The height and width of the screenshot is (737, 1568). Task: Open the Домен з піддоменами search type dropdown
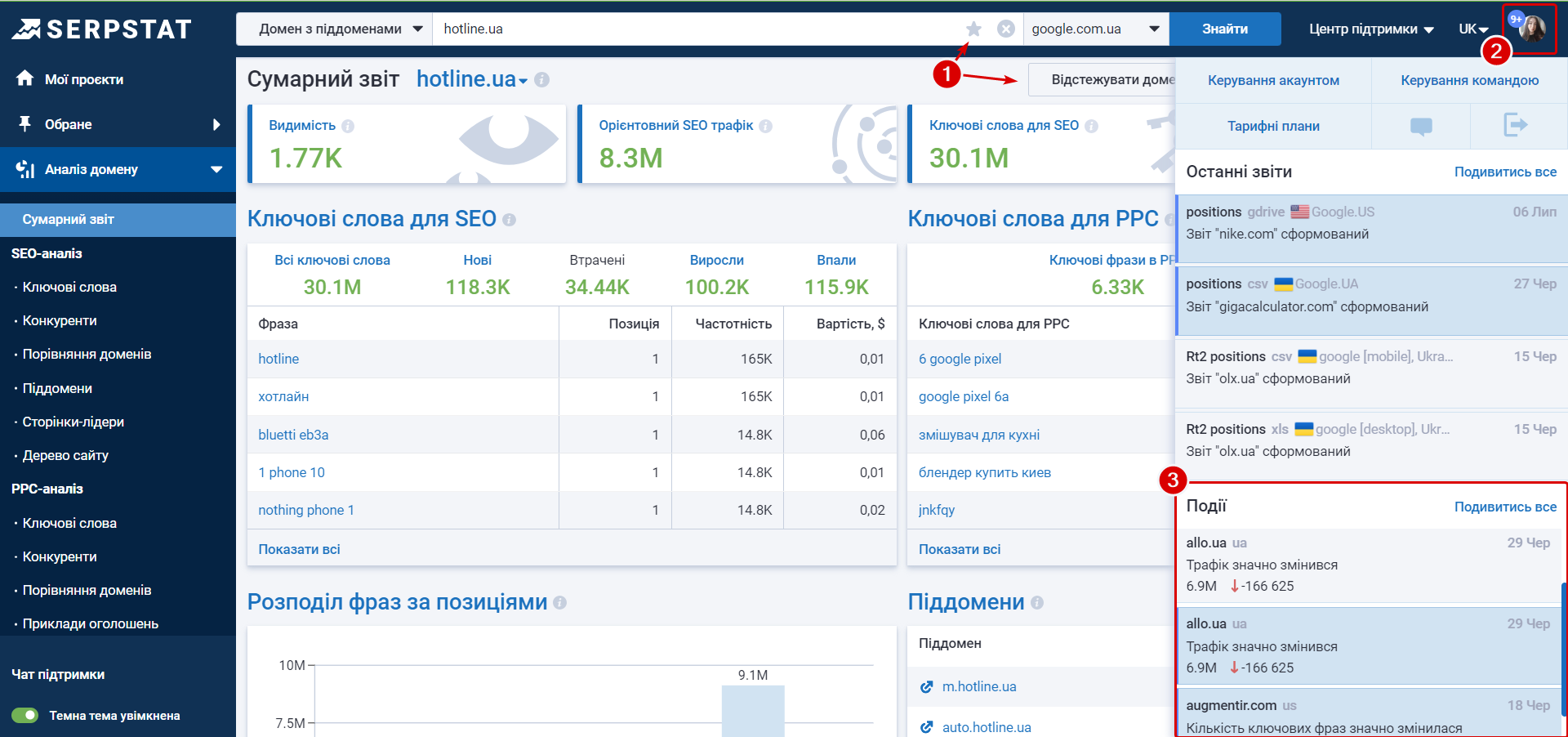(335, 29)
